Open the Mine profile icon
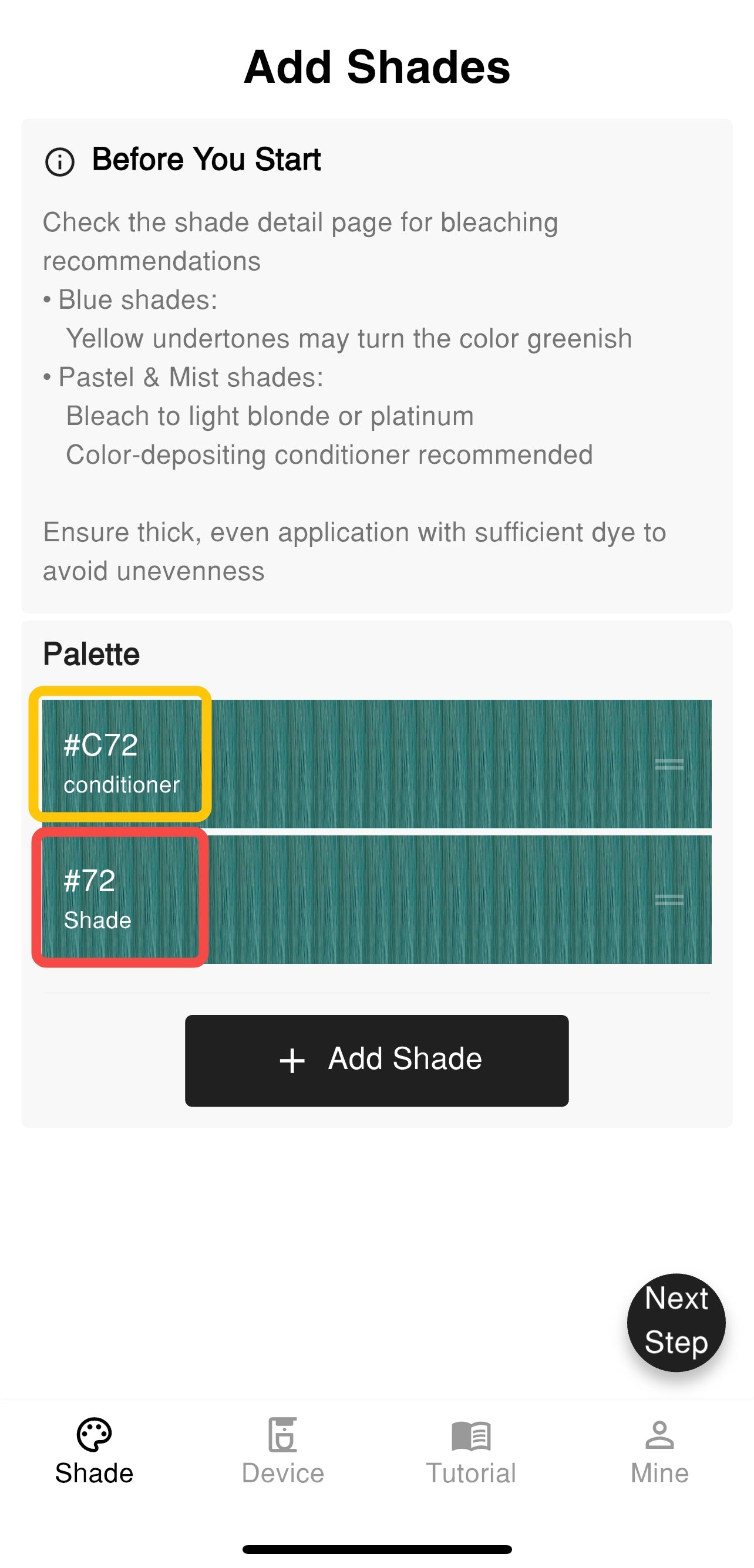Image resolution: width=754 pixels, height=1568 pixels. tap(659, 1434)
